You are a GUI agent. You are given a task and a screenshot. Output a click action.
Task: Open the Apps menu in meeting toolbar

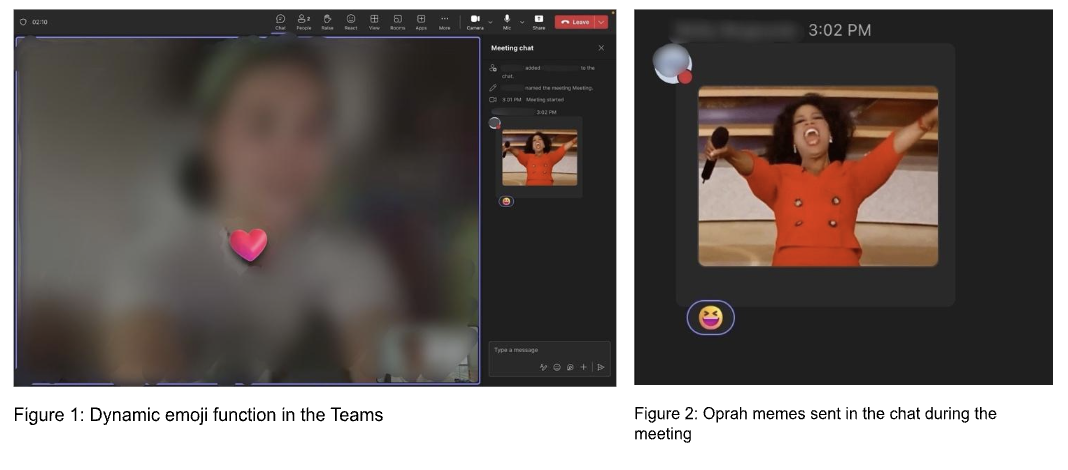421,21
